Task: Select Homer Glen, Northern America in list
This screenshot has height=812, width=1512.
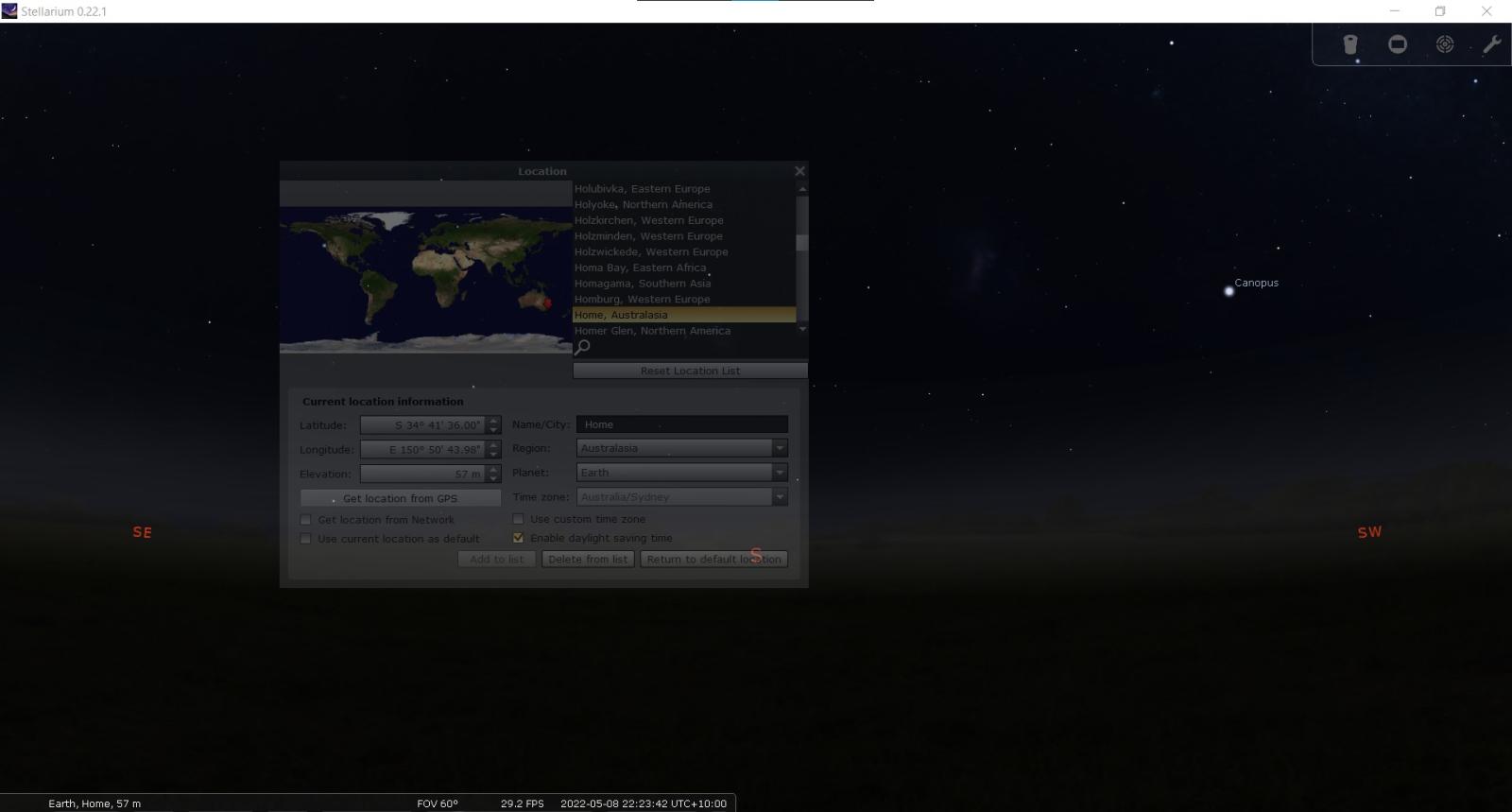Action: coord(684,331)
